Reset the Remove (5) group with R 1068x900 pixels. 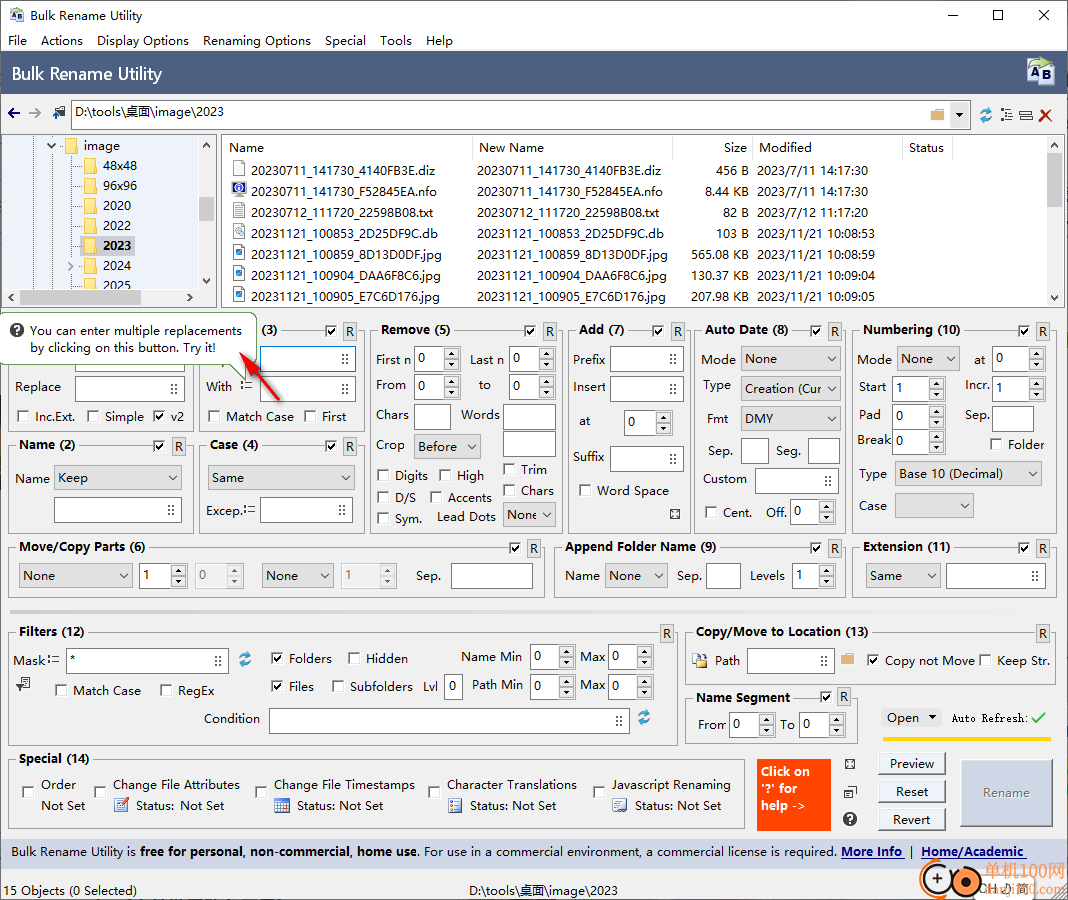[x=550, y=331]
